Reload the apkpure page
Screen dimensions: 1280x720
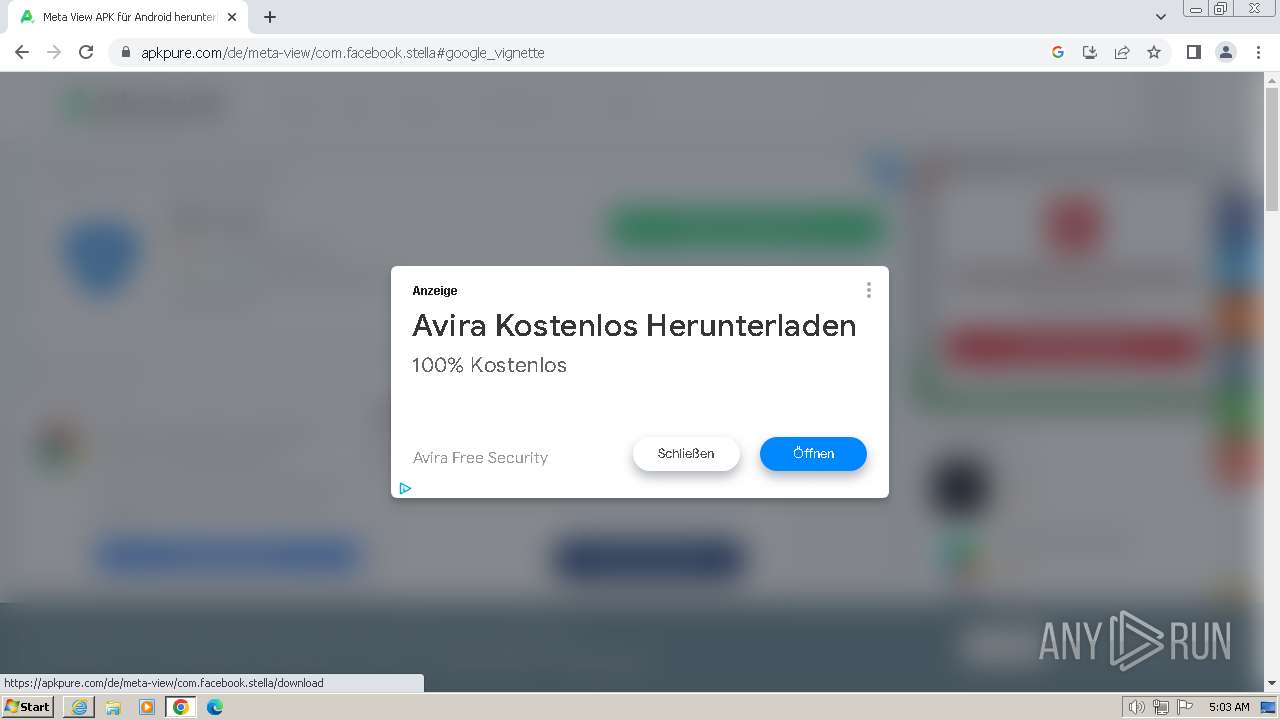[x=86, y=52]
